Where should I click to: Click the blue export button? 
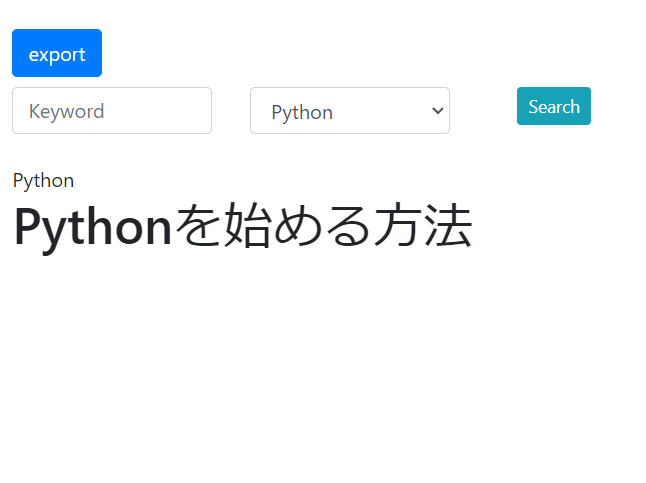(57, 53)
